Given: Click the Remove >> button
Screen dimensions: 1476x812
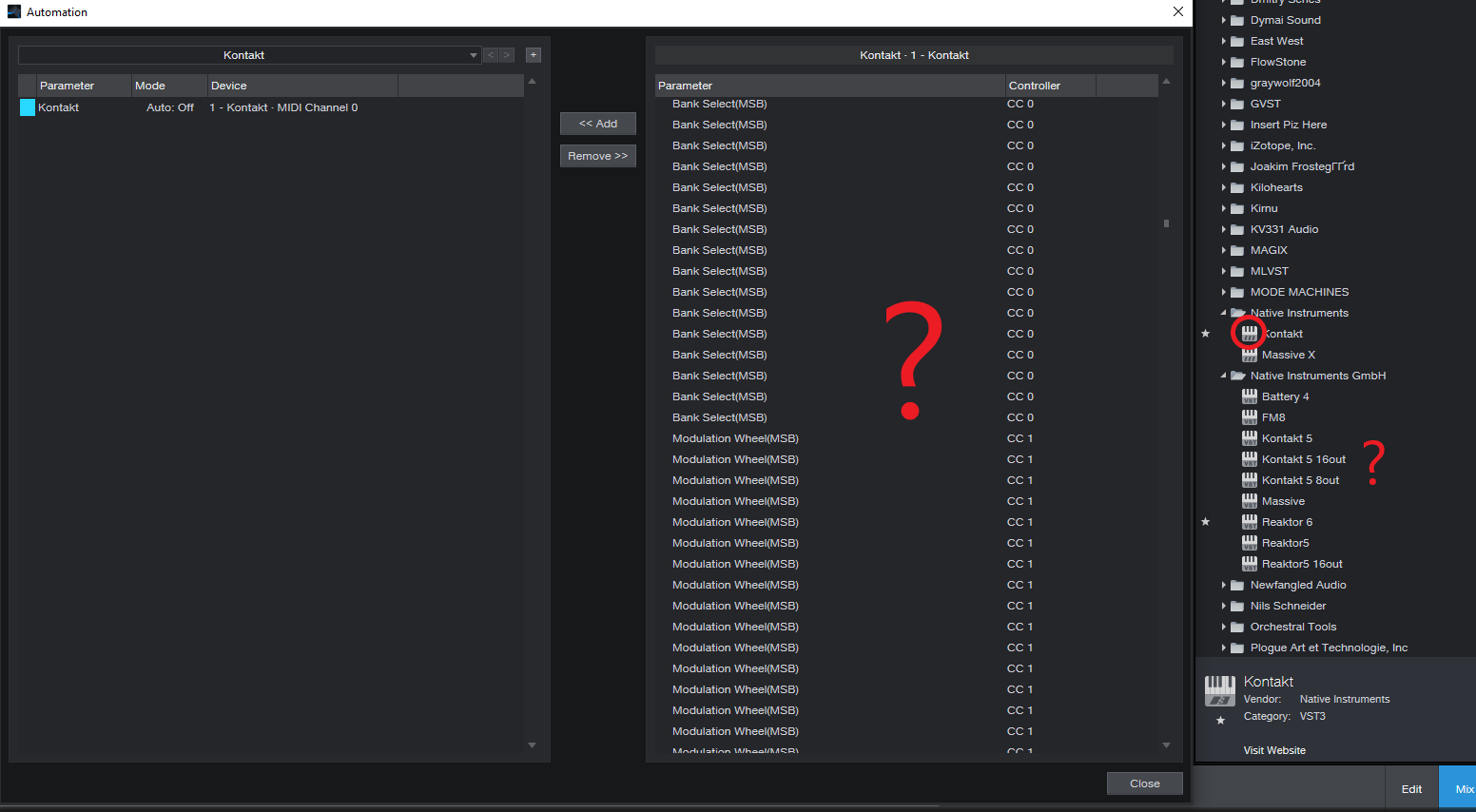Looking at the screenshot, I should [598, 156].
